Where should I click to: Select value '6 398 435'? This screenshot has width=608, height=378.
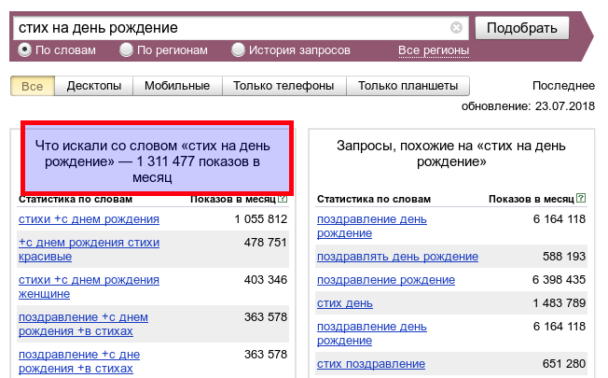(x=559, y=280)
